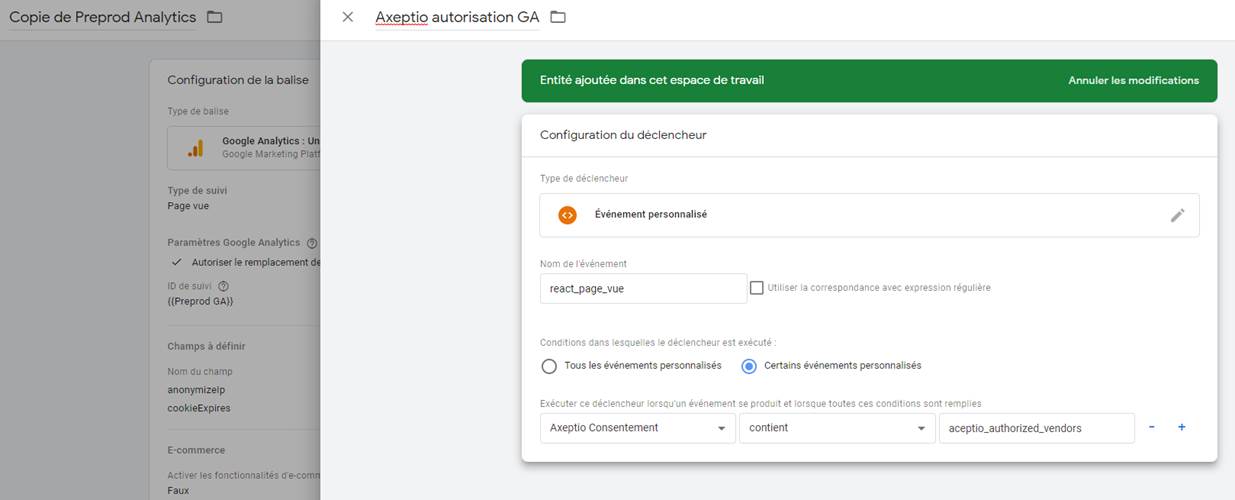This screenshot has height=500, width=1235.
Task: Open help icon next to ID de suivi
Action: click(x=223, y=286)
